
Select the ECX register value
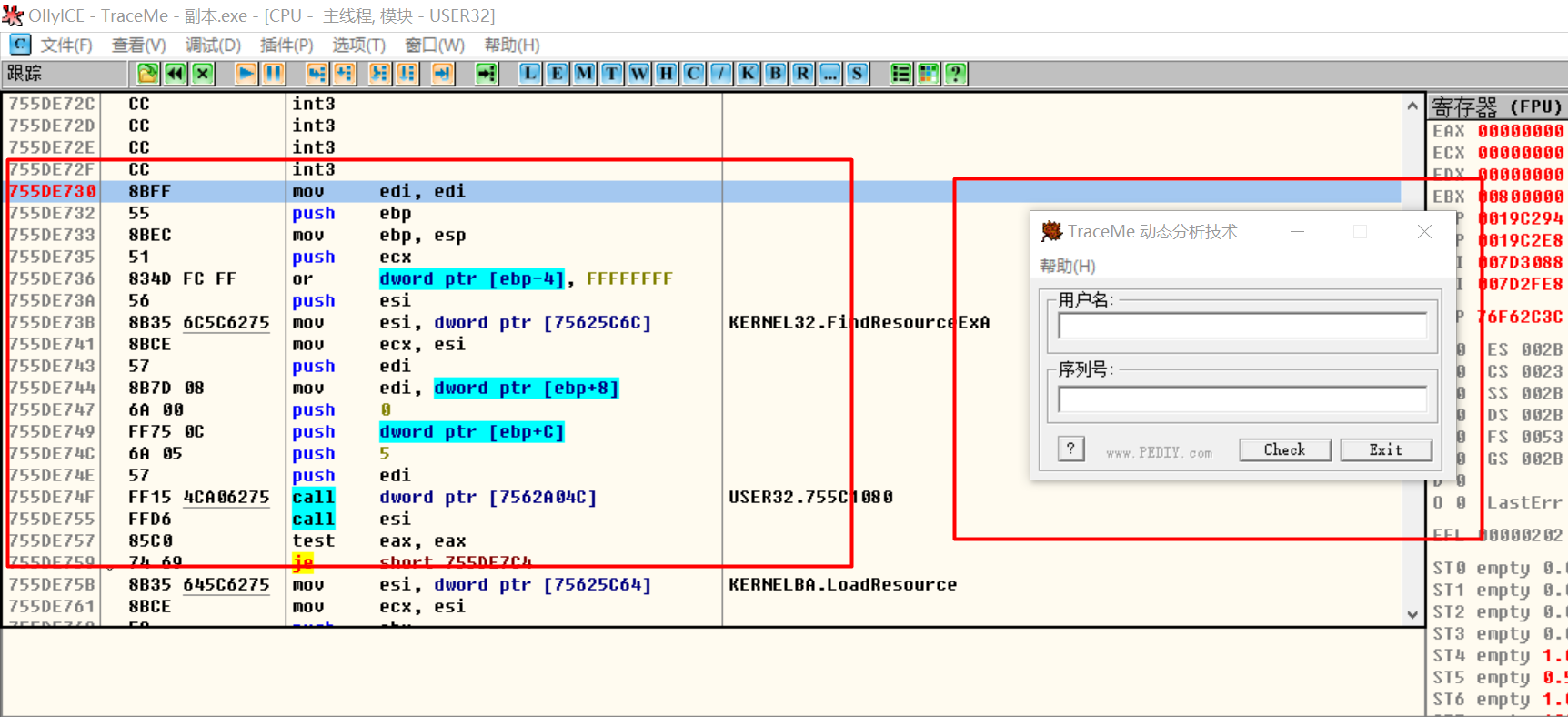[1520, 153]
